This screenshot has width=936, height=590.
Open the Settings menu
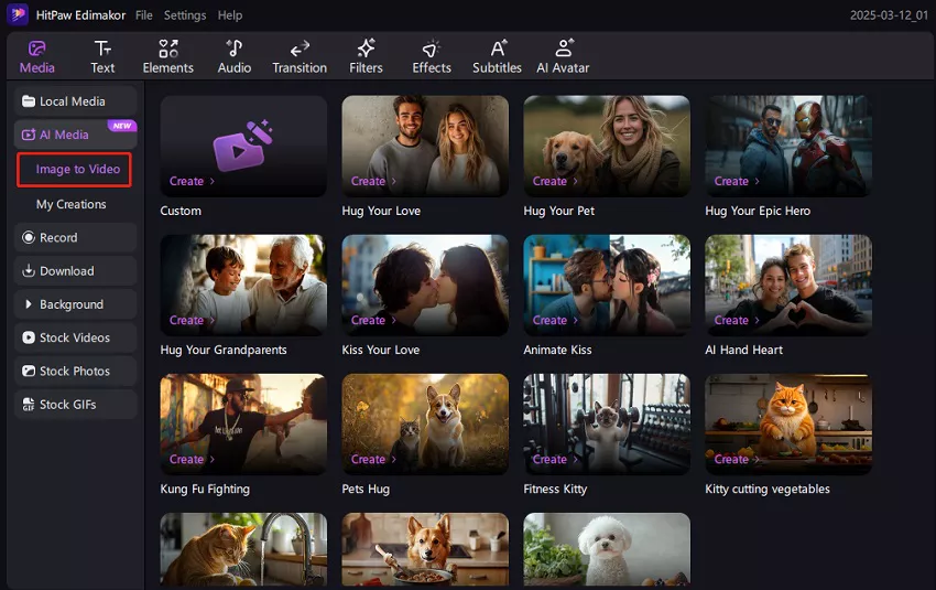coord(185,15)
